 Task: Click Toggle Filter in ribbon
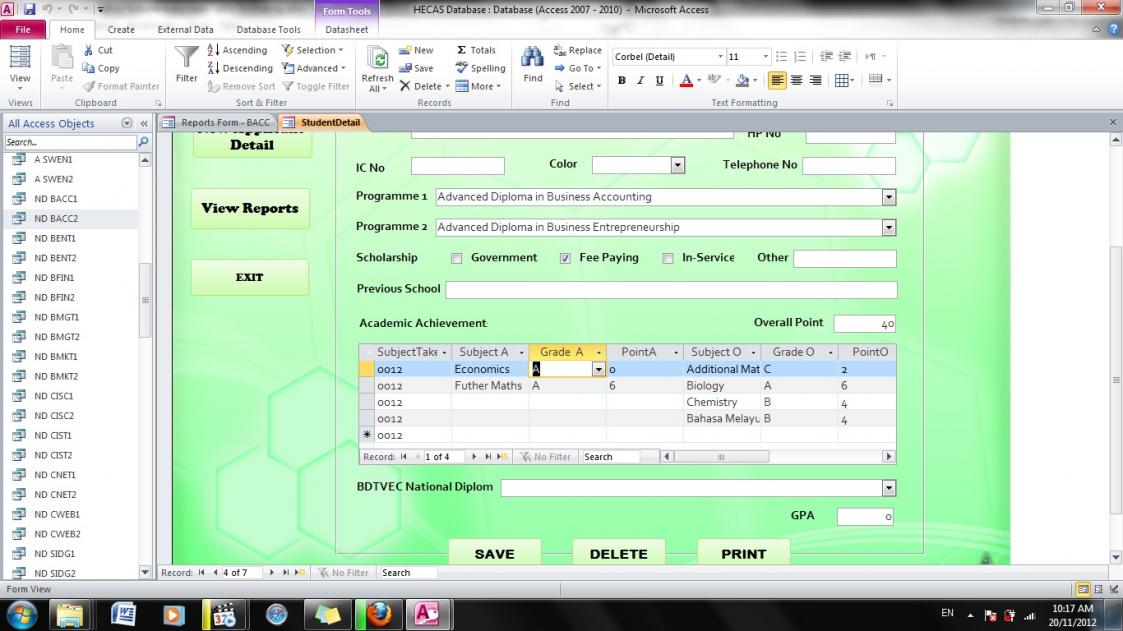[x=316, y=86]
